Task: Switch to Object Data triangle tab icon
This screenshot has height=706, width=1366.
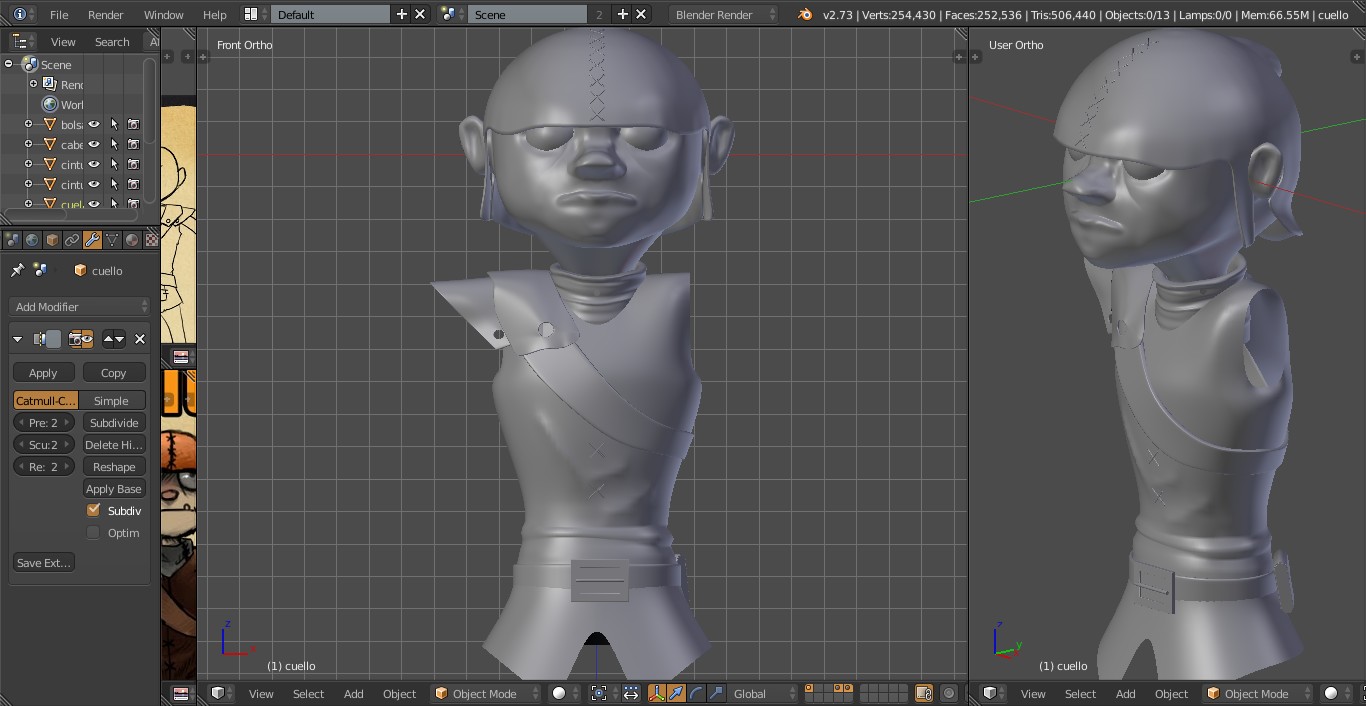Action: 112,240
